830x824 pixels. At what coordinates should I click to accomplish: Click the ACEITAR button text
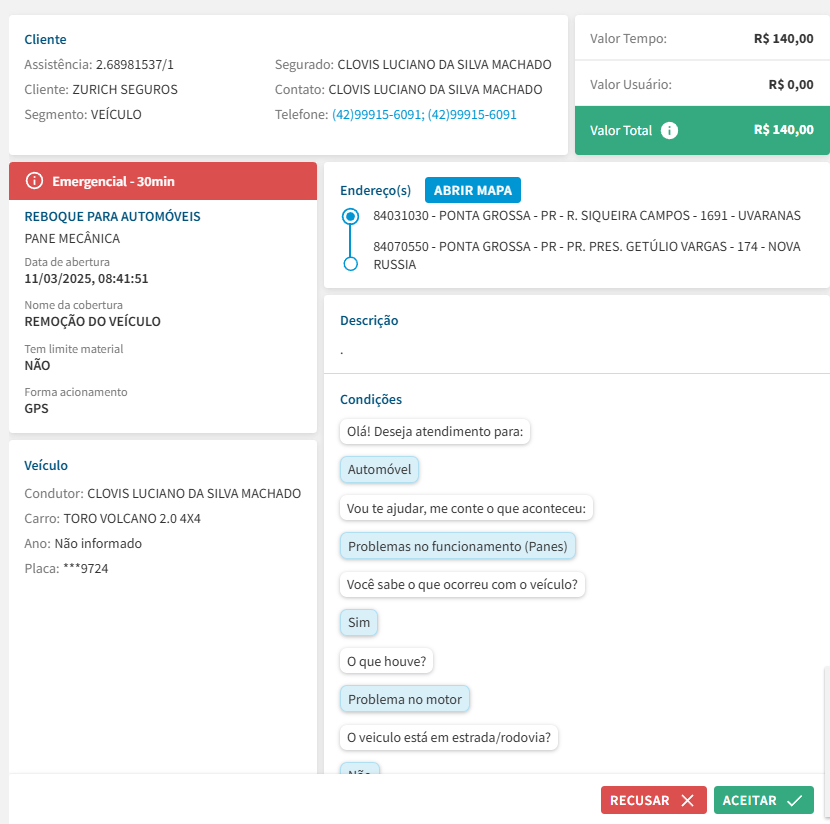click(x=749, y=800)
